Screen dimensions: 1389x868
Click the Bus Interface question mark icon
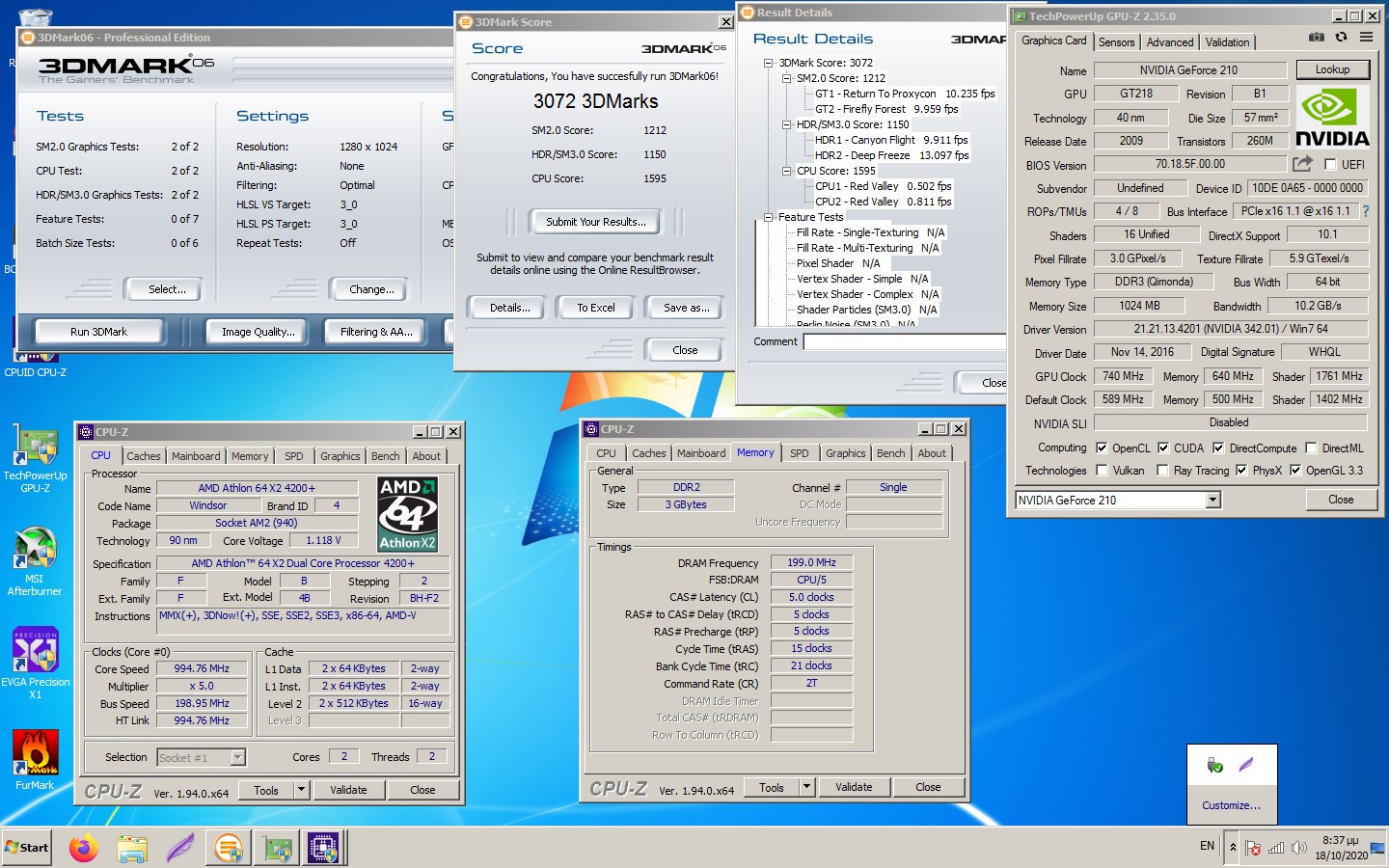[1366, 211]
